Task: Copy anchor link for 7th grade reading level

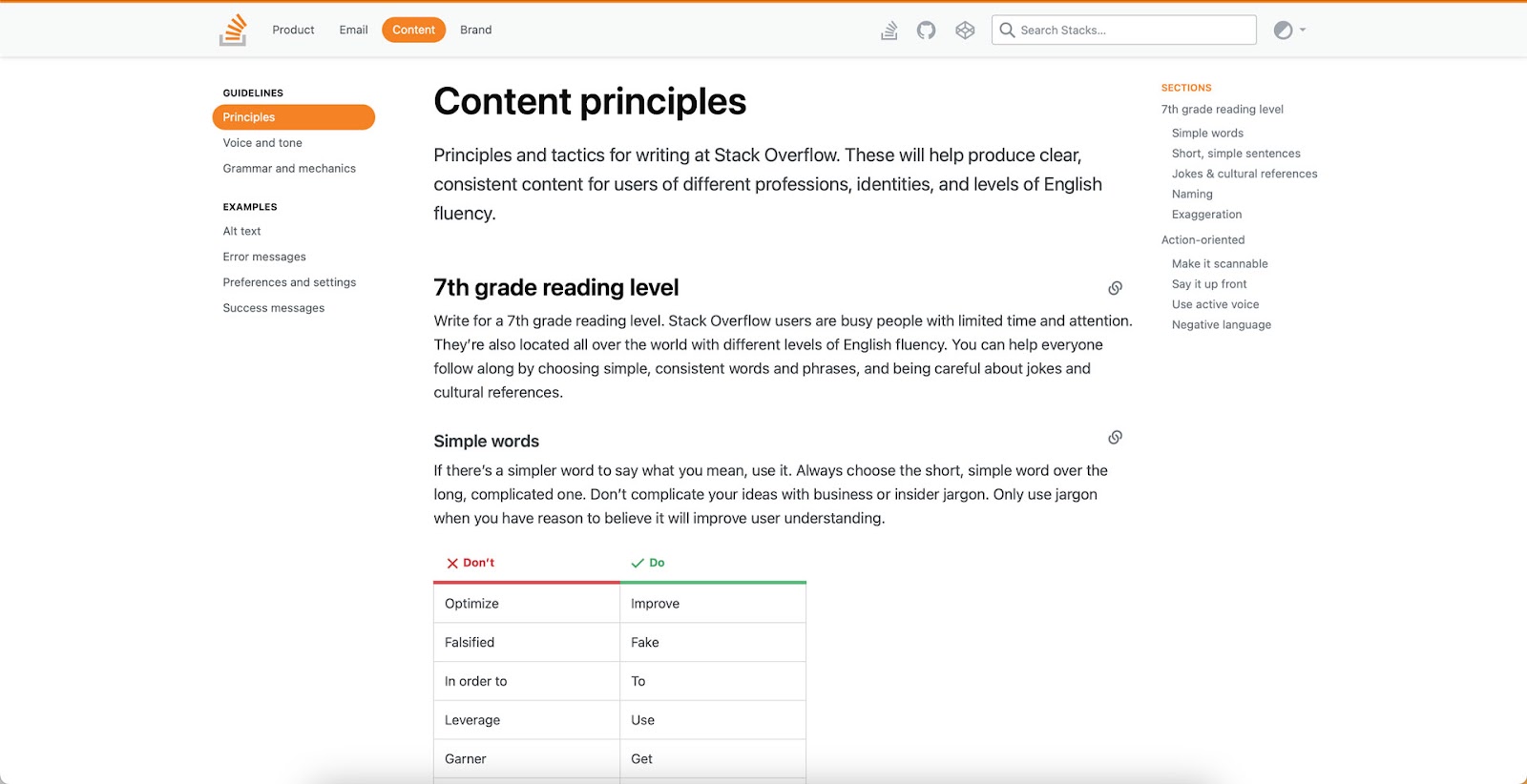Action: [x=1115, y=288]
